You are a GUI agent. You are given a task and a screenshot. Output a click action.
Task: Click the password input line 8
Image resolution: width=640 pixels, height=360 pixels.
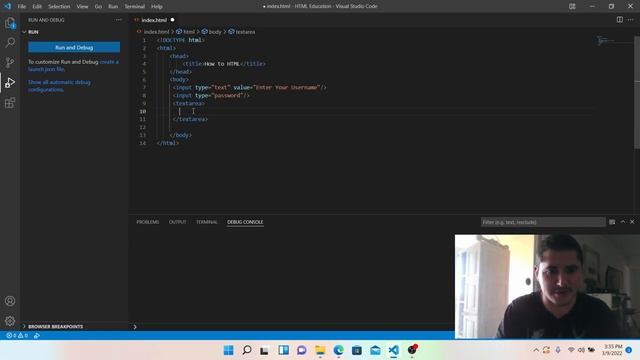[211, 96]
